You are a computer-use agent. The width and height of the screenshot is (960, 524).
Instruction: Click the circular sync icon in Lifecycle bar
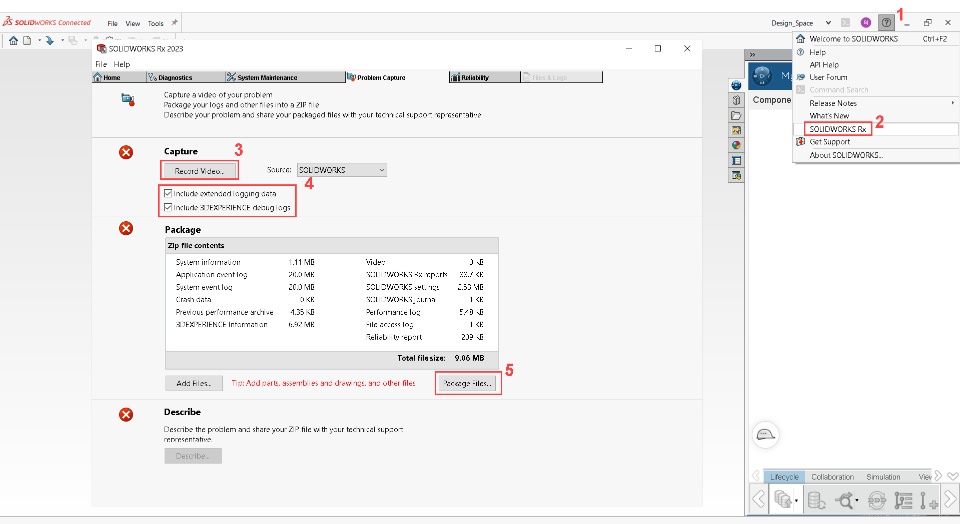point(876,500)
